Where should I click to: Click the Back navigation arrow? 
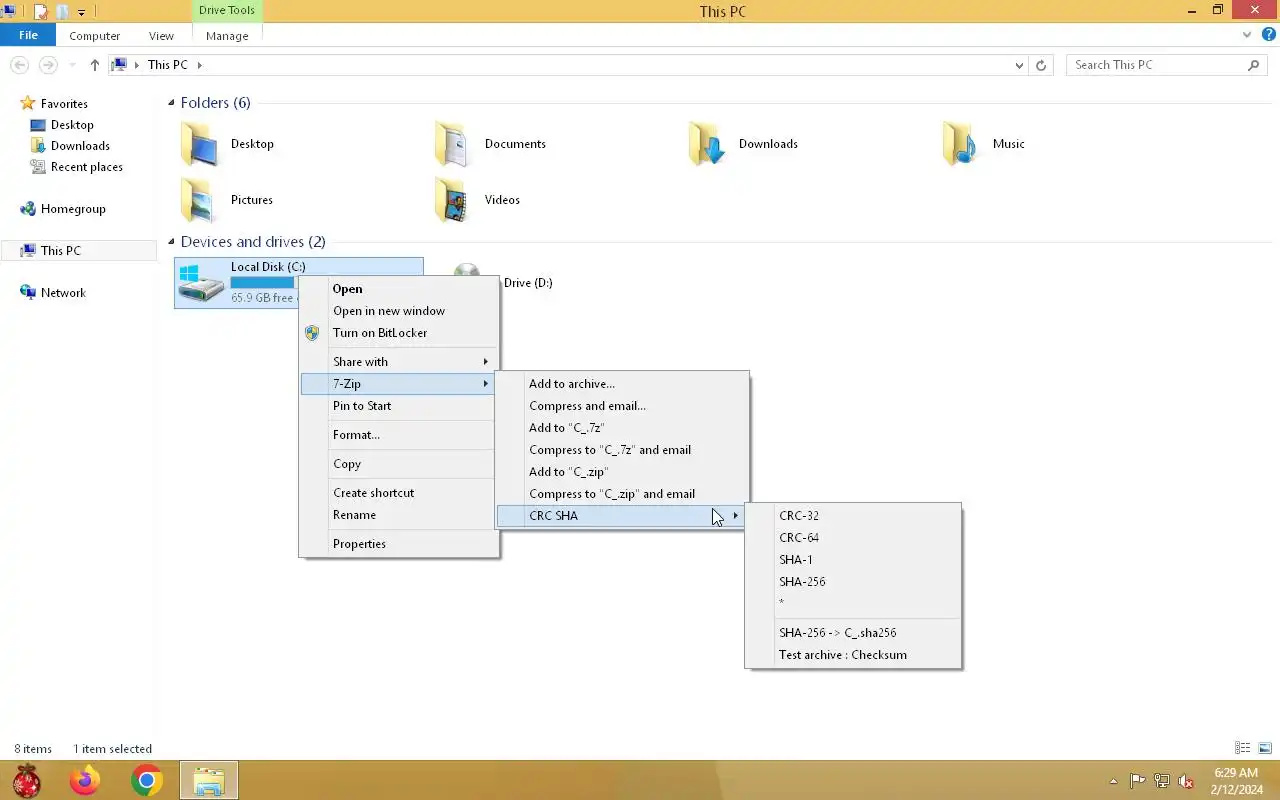point(19,65)
